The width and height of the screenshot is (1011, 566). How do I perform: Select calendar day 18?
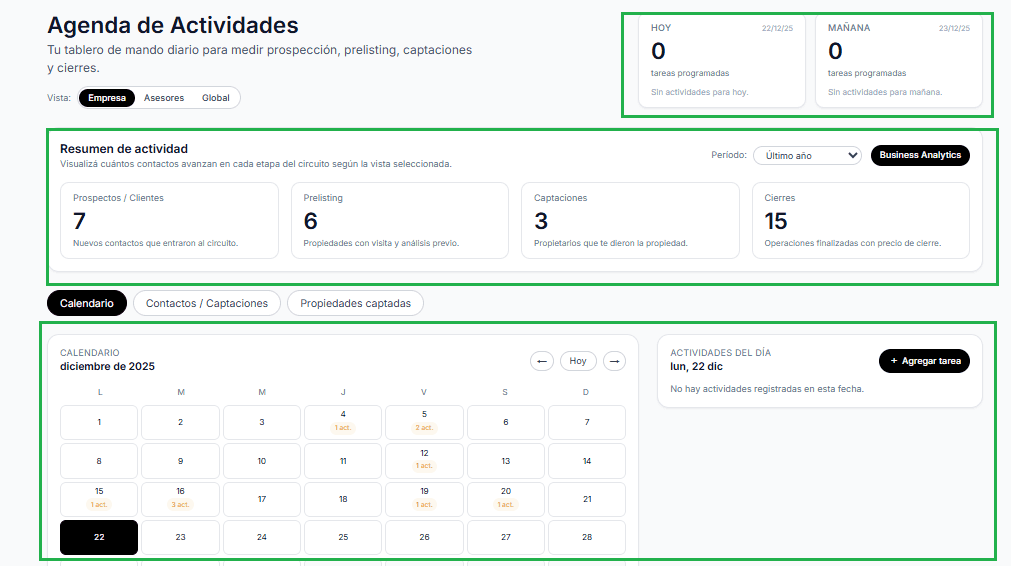343,499
